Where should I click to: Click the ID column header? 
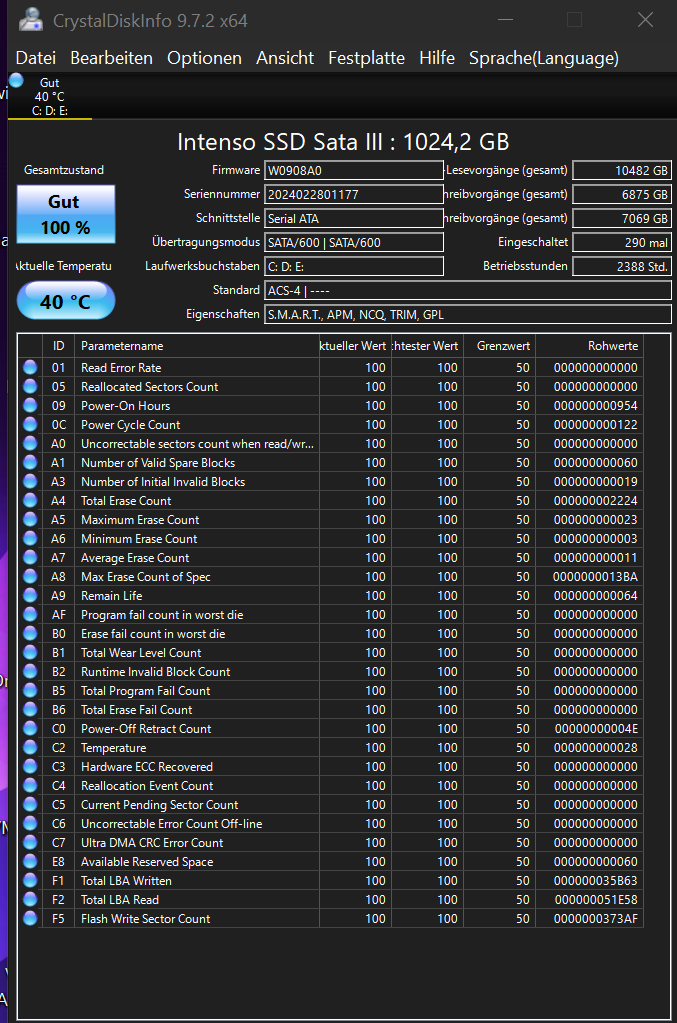point(59,346)
